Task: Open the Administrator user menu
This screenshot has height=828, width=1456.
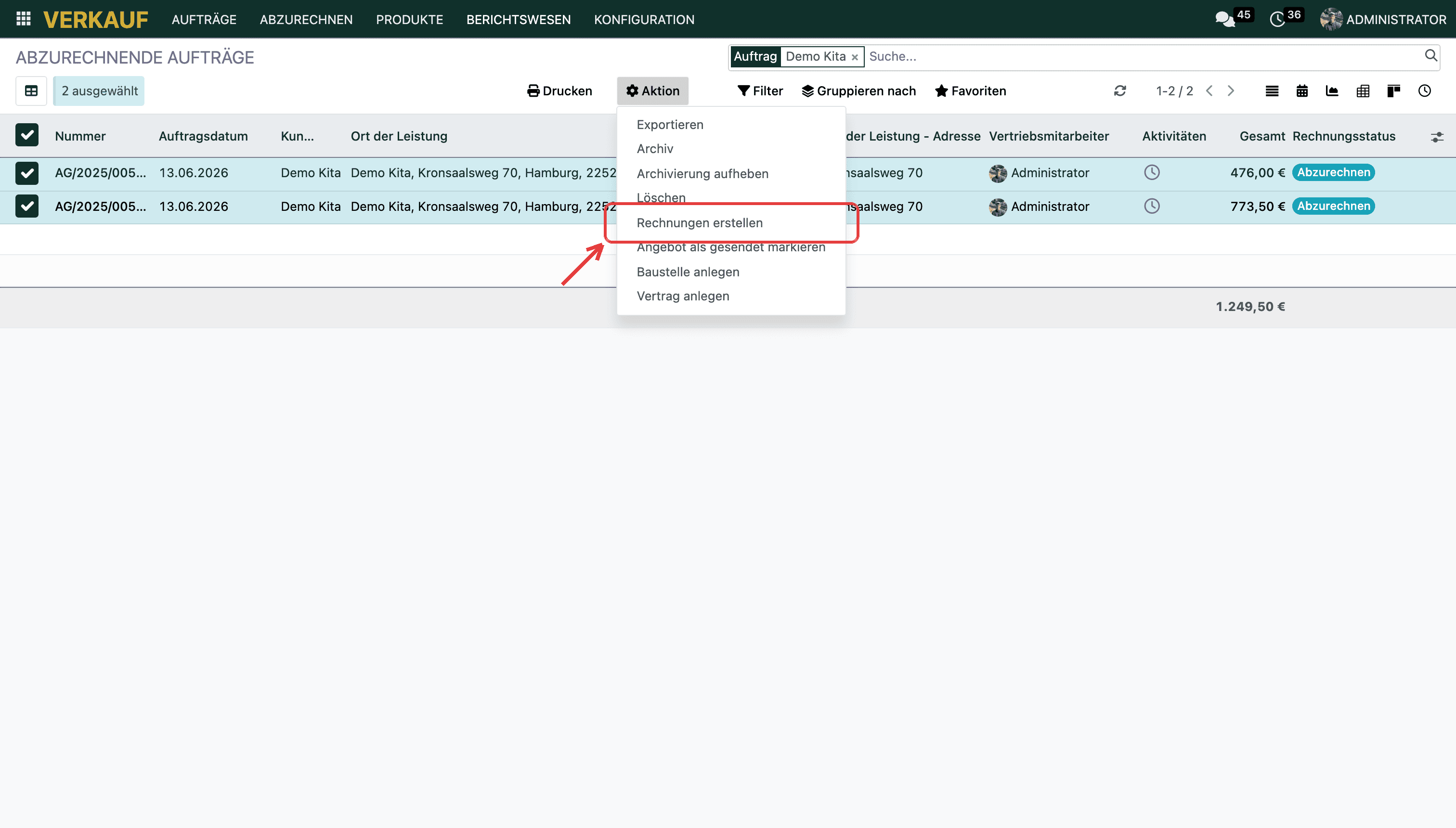Action: pyautogui.click(x=1383, y=19)
